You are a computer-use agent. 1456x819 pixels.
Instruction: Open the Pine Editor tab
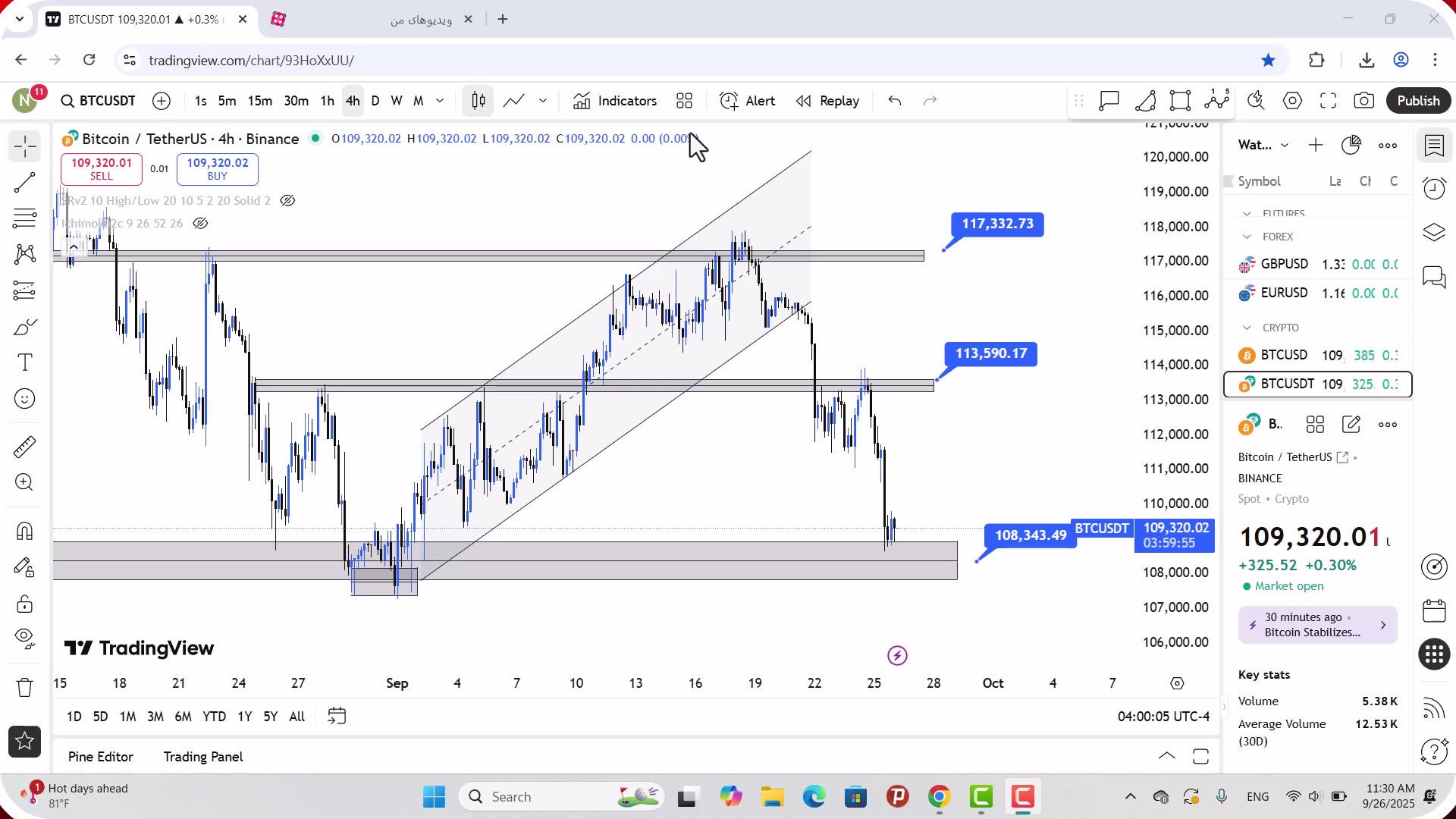(x=101, y=757)
